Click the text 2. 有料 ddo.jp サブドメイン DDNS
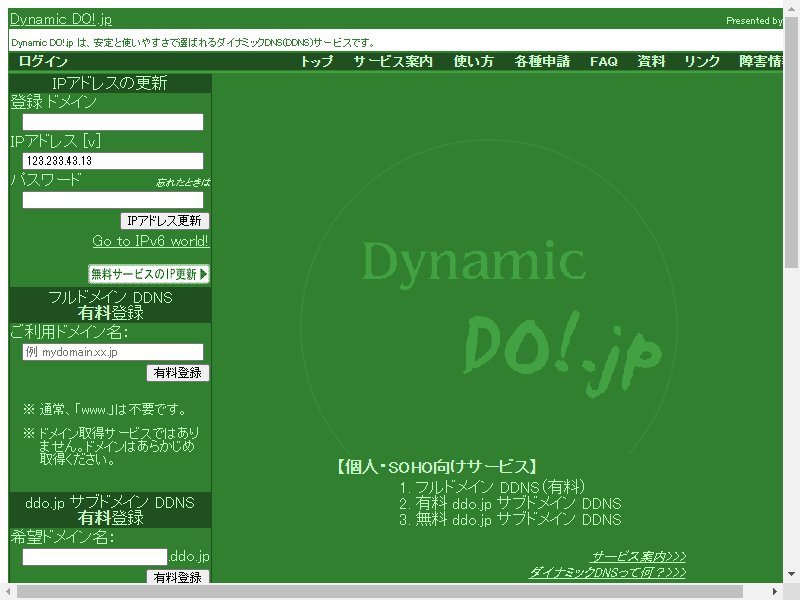The height and width of the screenshot is (600, 800). coord(510,503)
